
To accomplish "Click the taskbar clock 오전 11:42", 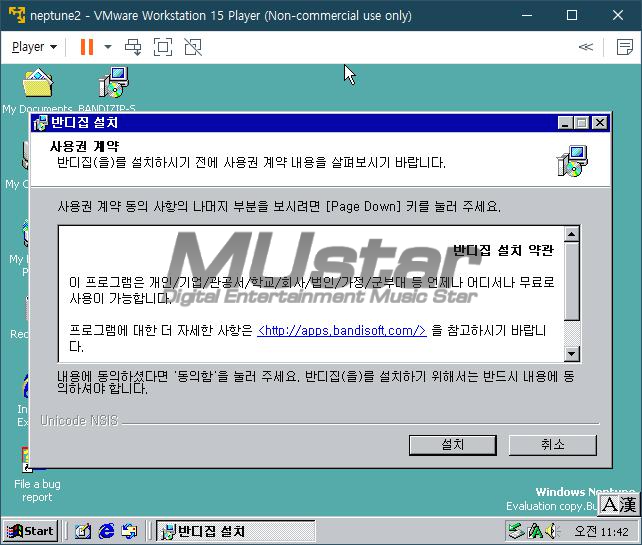I will point(601,531).
